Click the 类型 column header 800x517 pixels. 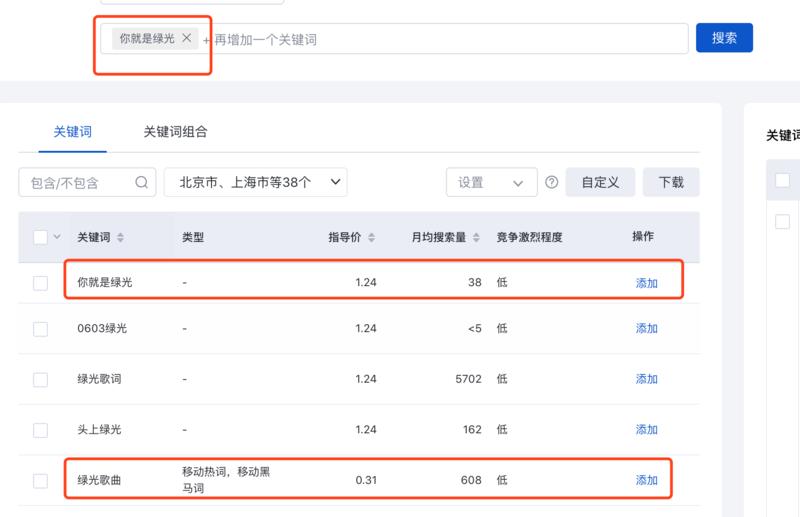(193, 237)
